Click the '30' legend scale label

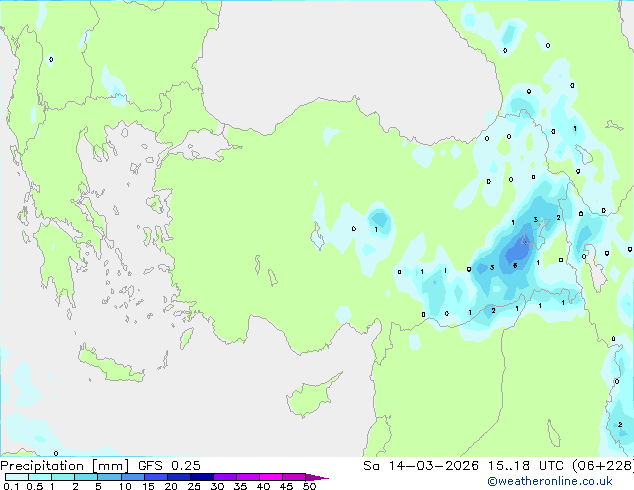click(217, 486)
